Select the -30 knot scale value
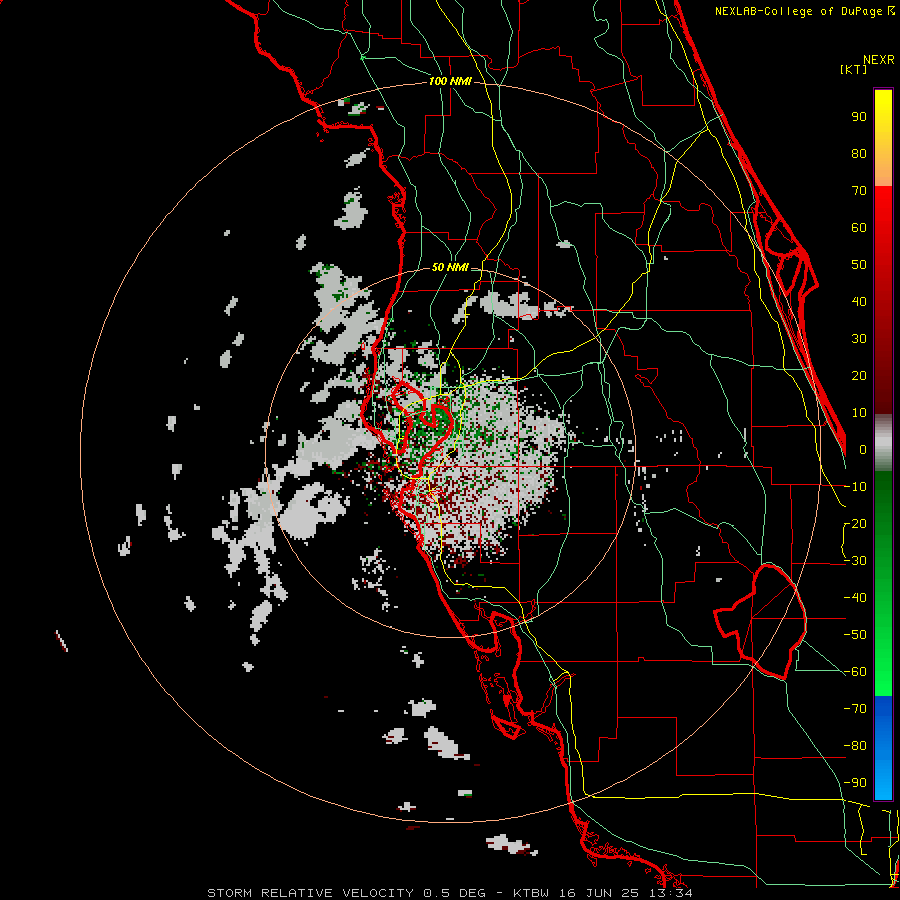Viewport: 900px width, 900px height. point(855,561)
